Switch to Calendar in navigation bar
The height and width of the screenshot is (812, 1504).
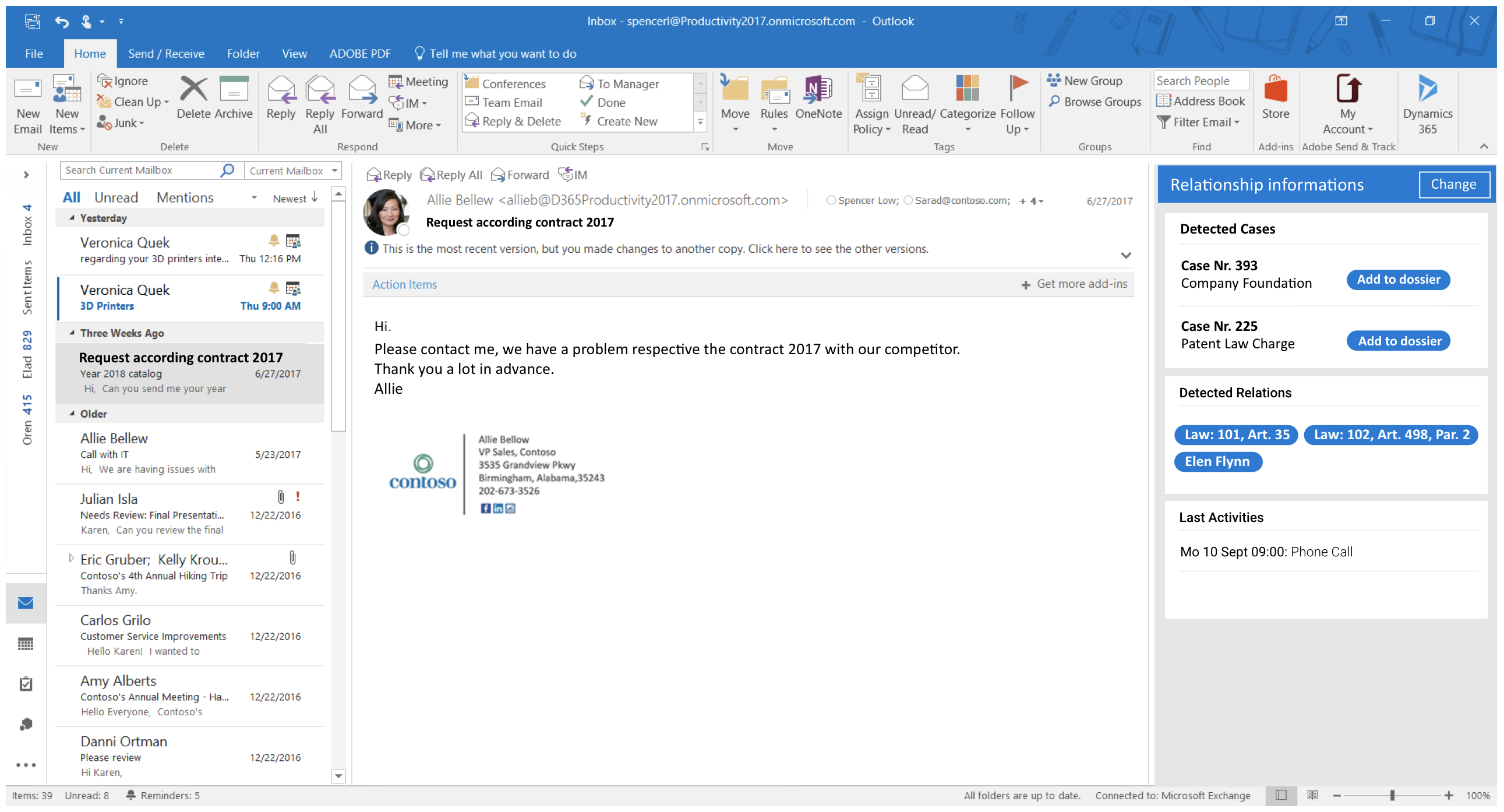point(26,644)
